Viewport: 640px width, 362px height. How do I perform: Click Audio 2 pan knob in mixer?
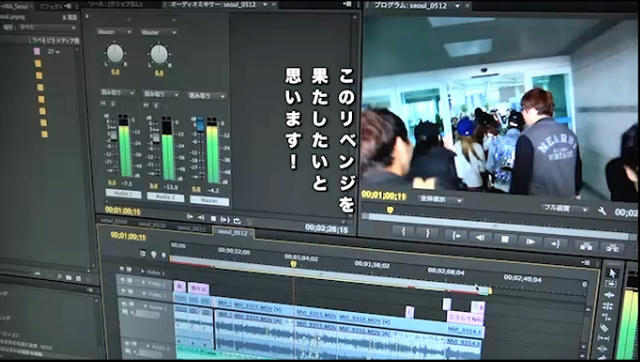pos(159,54)
